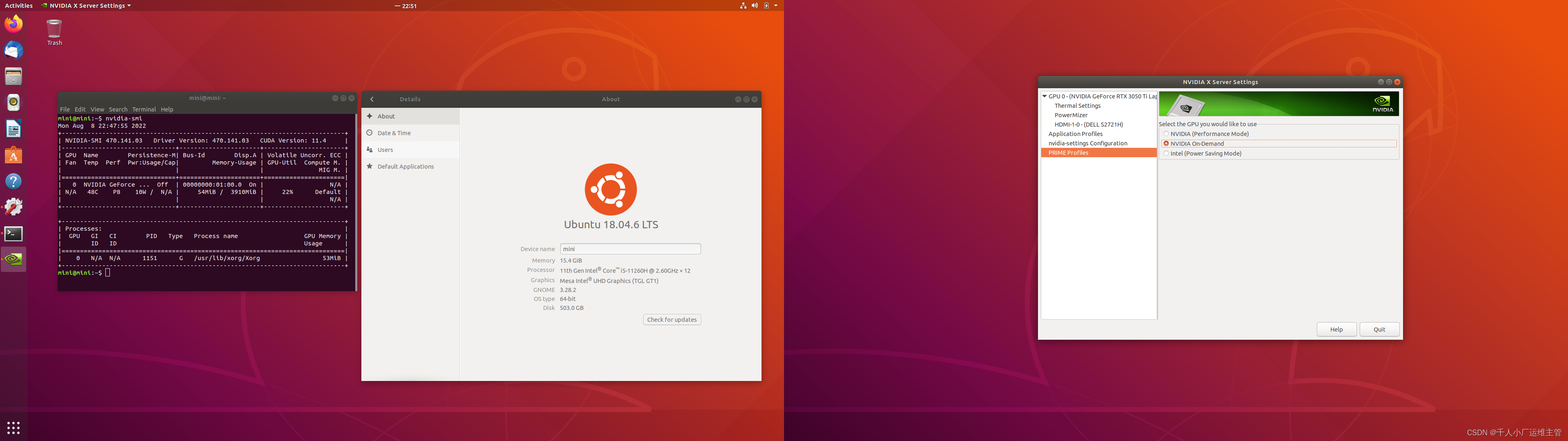Open Ubuntu Software store icon
This screenshot has width=1568, height=441.
pyautogui.click(x=13, y=155)
